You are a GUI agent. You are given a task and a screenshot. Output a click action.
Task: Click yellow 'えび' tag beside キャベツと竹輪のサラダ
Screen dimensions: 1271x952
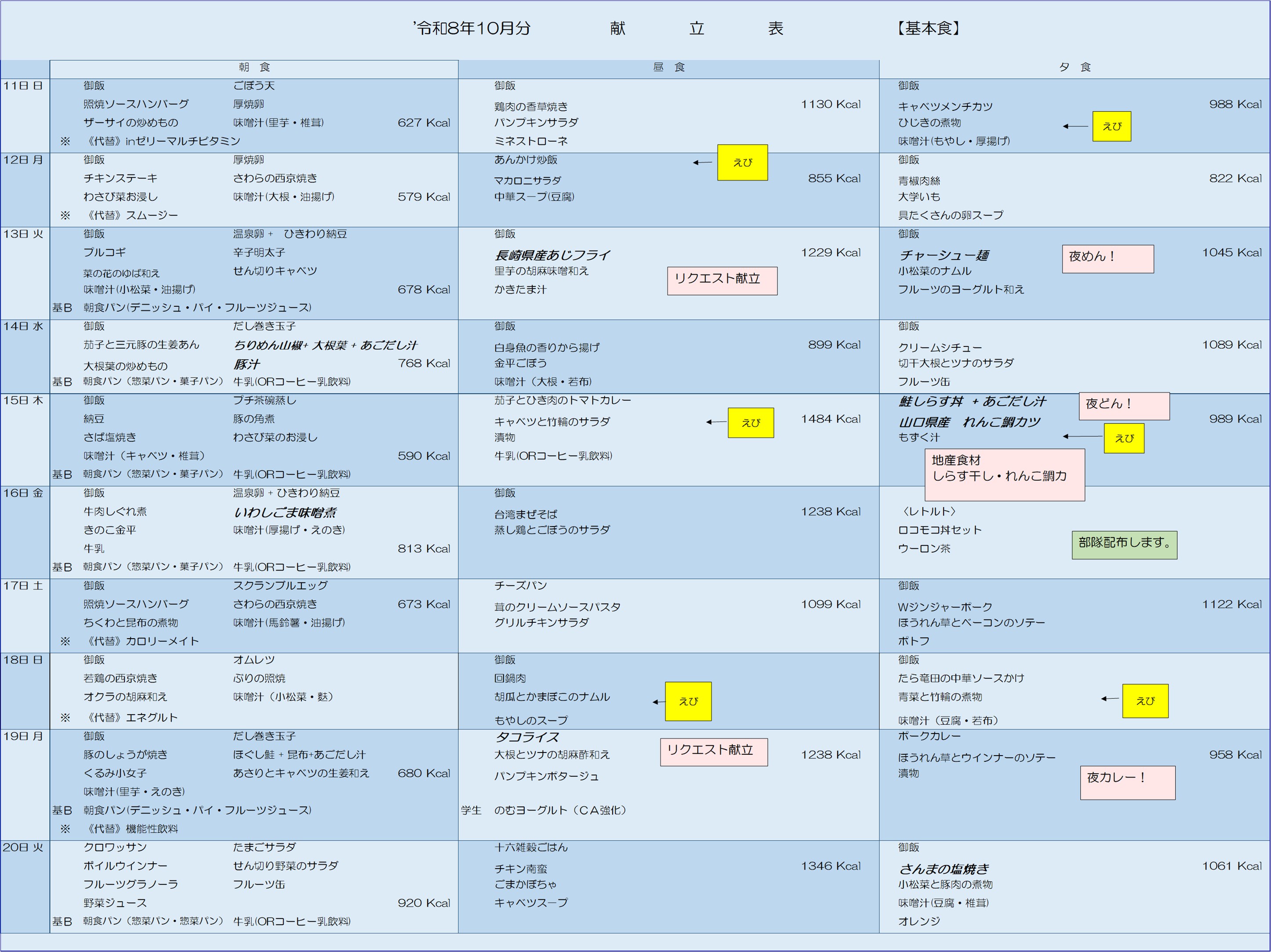pyautogui.click(x=750, y=423)
